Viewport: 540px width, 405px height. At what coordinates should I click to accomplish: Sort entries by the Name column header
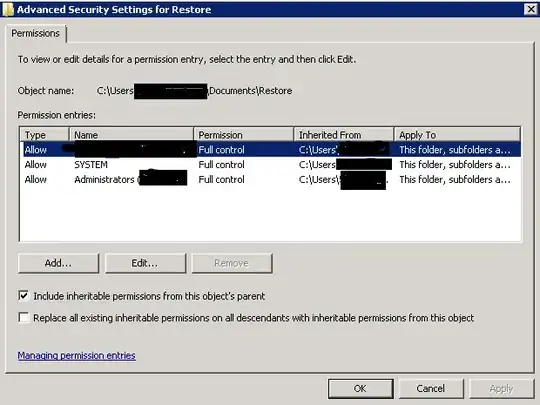click(x=132, y=135)
